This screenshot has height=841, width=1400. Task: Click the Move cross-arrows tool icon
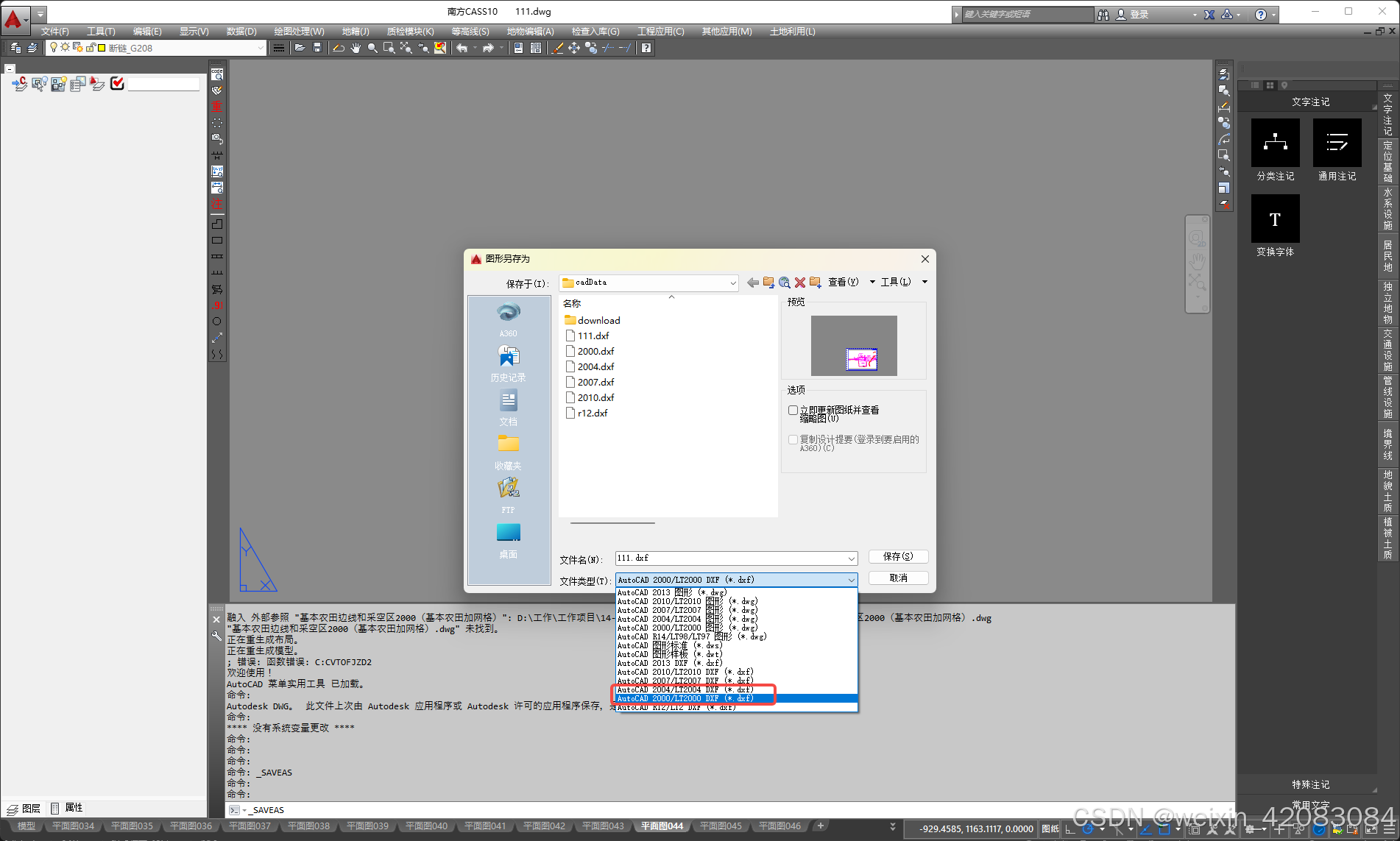click(574, 48)
